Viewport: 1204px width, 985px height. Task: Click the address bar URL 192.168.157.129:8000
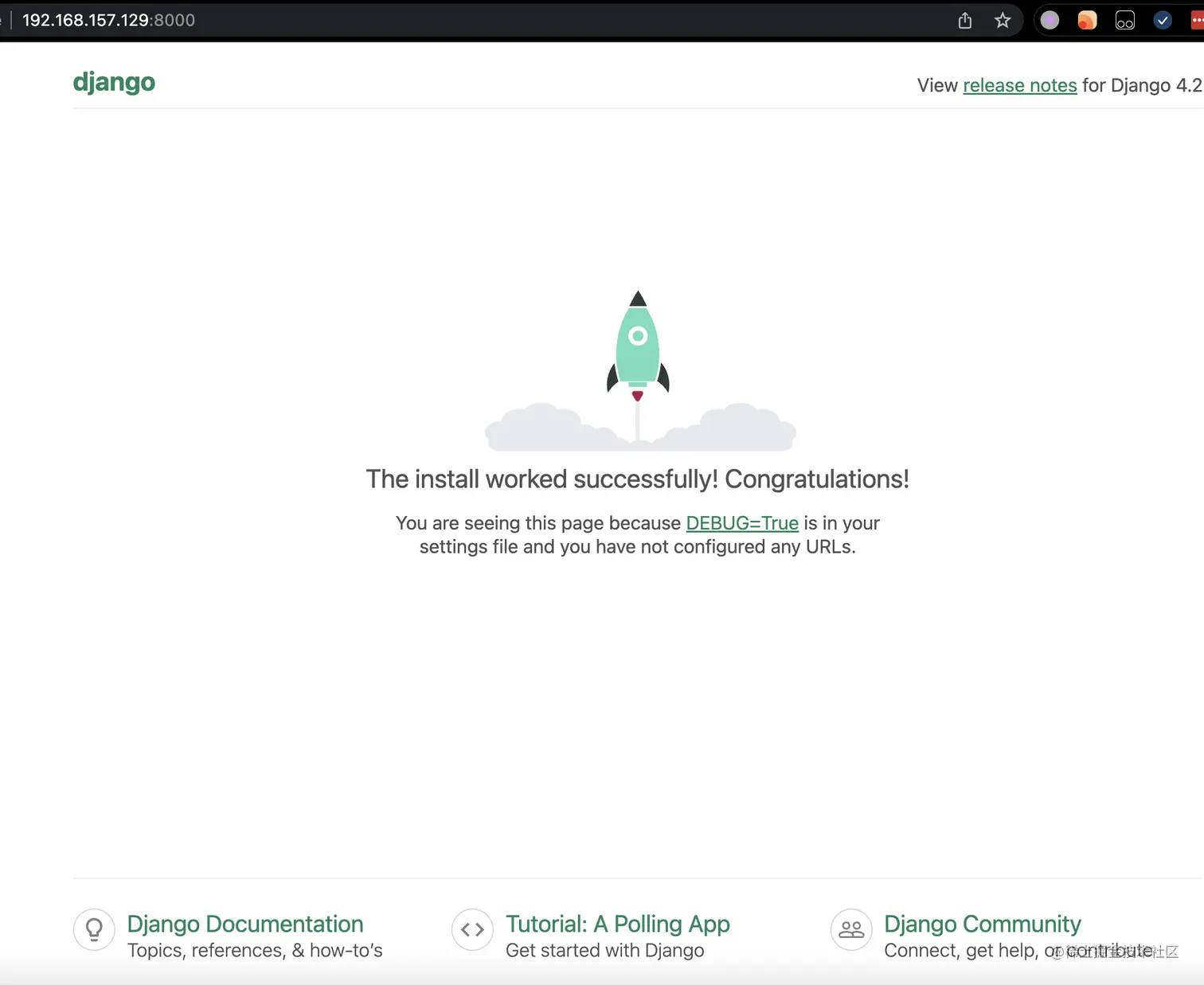click(x=109, y=21)
